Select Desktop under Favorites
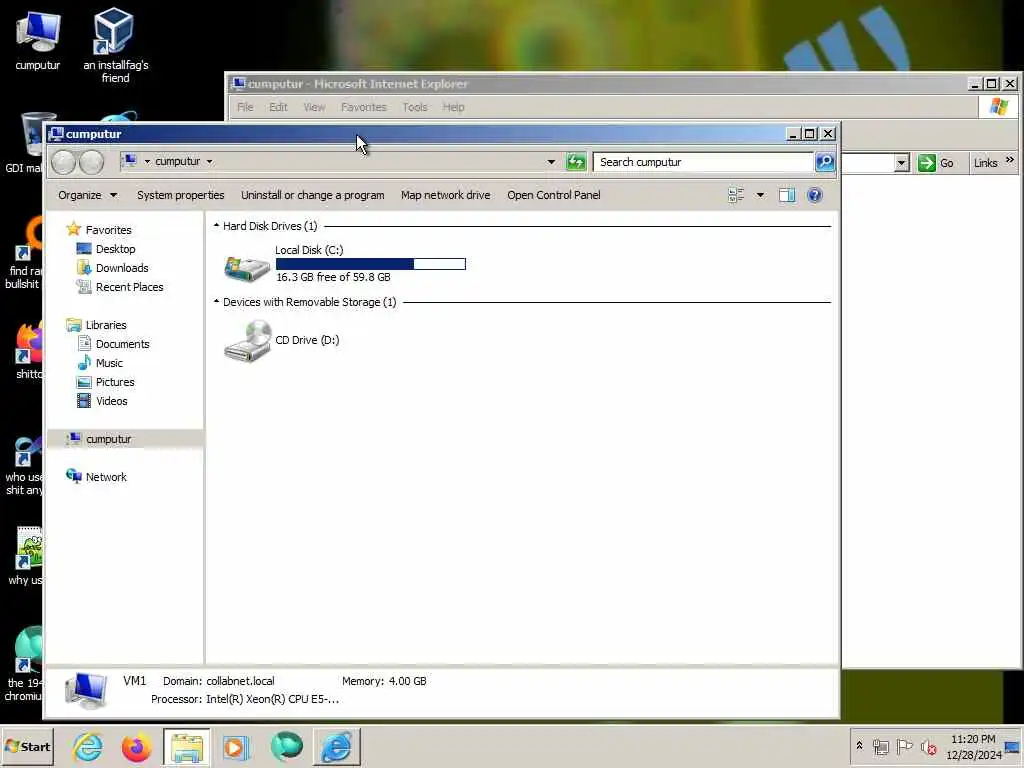 [116, 249]
